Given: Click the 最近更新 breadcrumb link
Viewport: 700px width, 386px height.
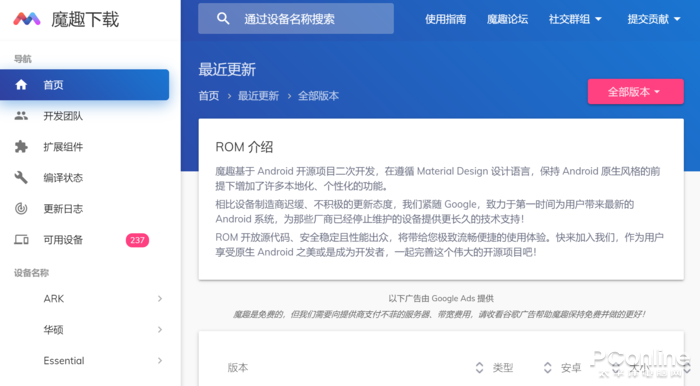Looking at the screenshot, I should click(258, 96).
